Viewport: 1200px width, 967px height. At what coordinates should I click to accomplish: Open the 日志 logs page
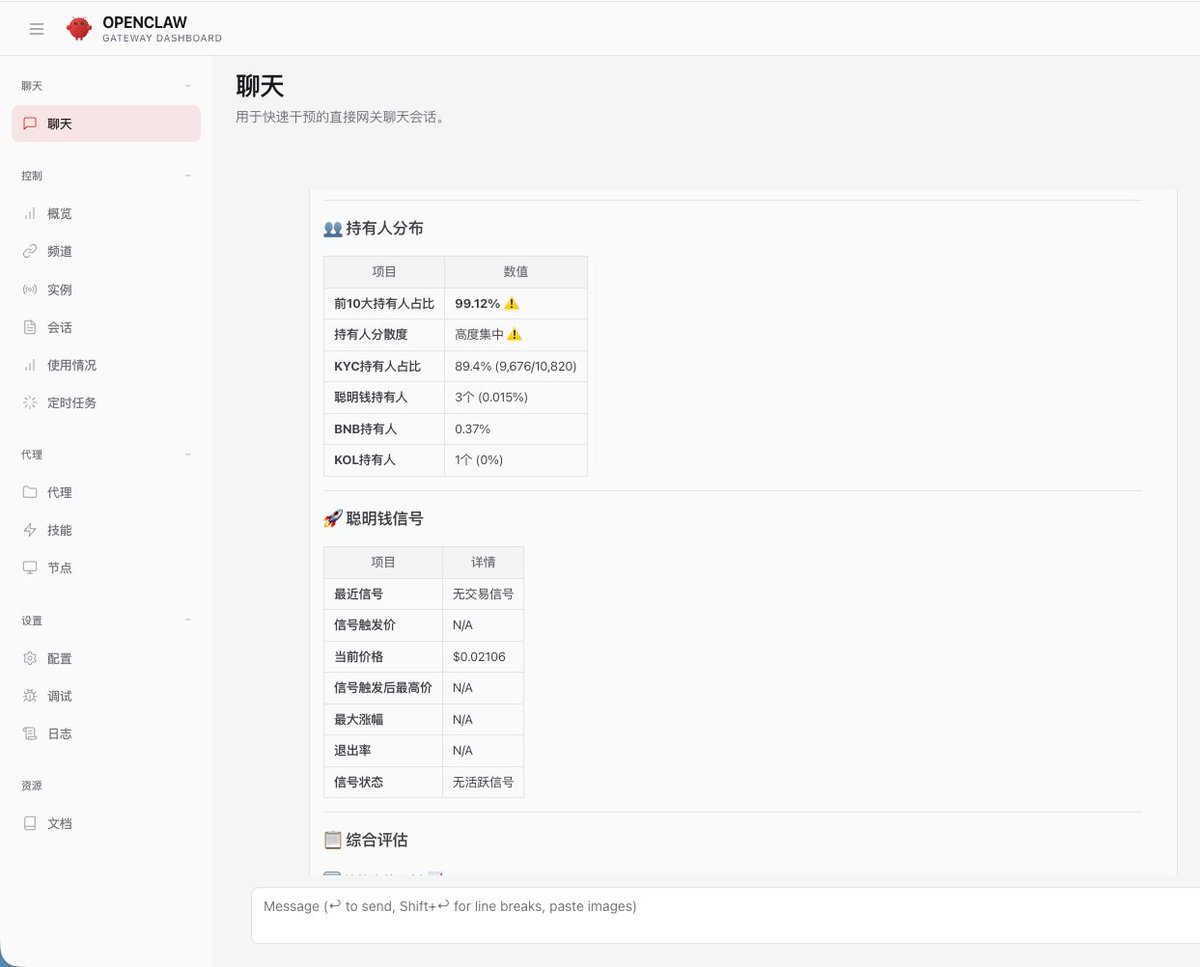click(x=106, y=734)
